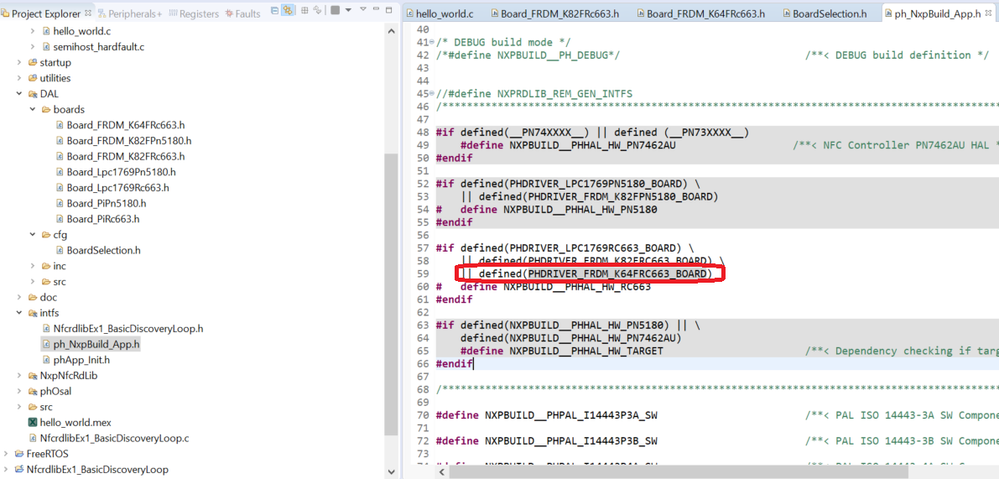Expand the utilities folder
The image size is (999, 479).
click(19, 78)
